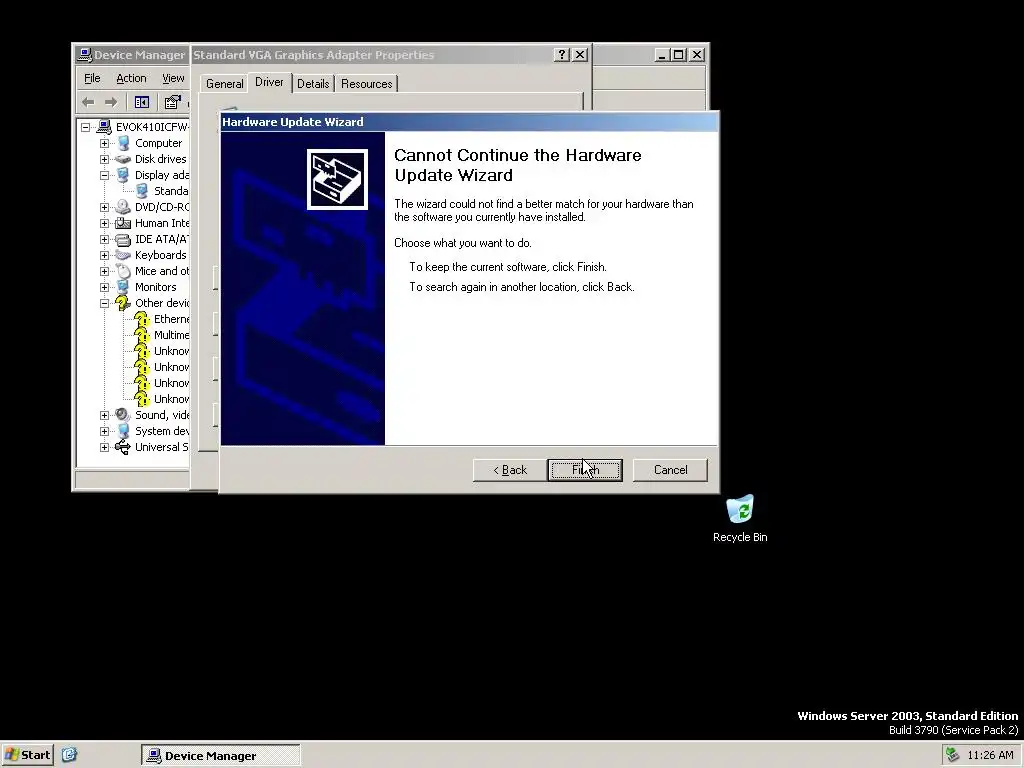The image size is (1024, 768).
Task: Select the Ethernet controller warning icon
Action: tap(142, 319)
